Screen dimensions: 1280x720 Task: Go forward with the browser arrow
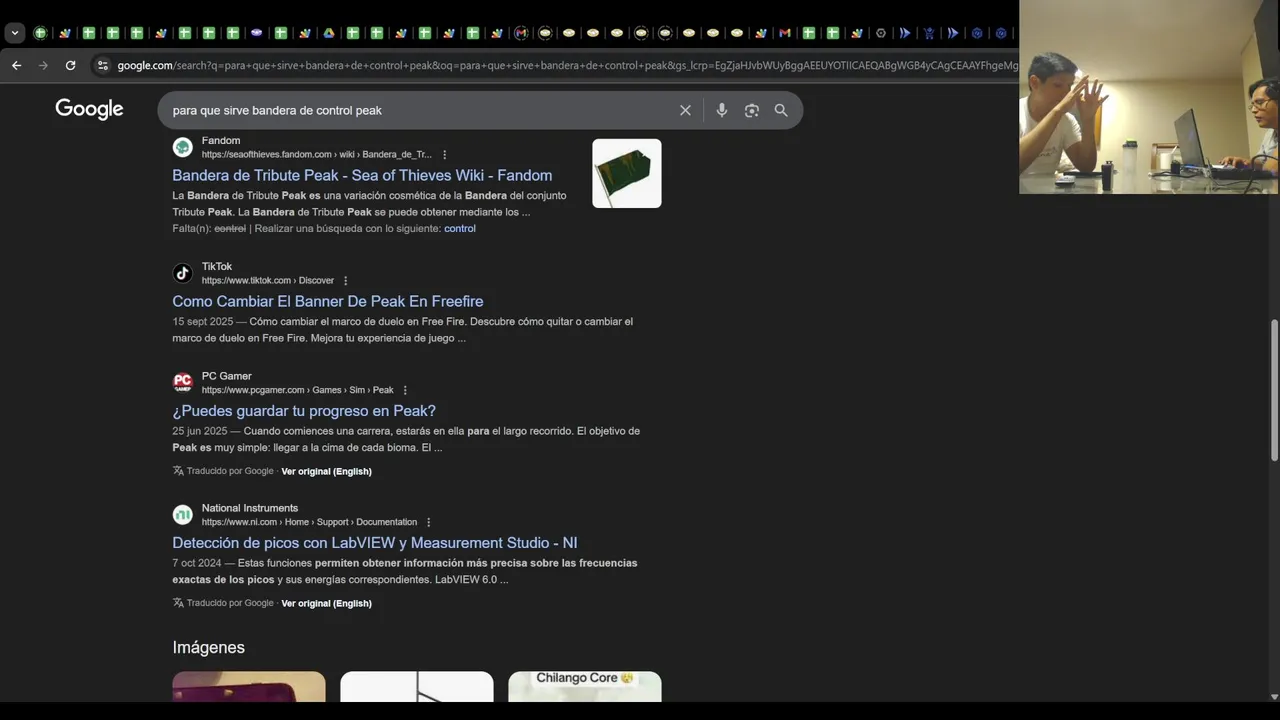pyautogui.click(x=43, y=65)
